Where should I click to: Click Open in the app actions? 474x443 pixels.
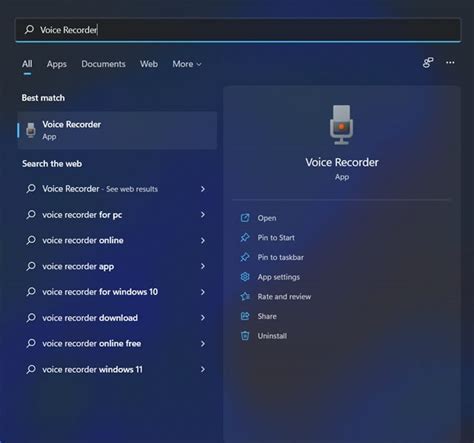click(267, 218)
